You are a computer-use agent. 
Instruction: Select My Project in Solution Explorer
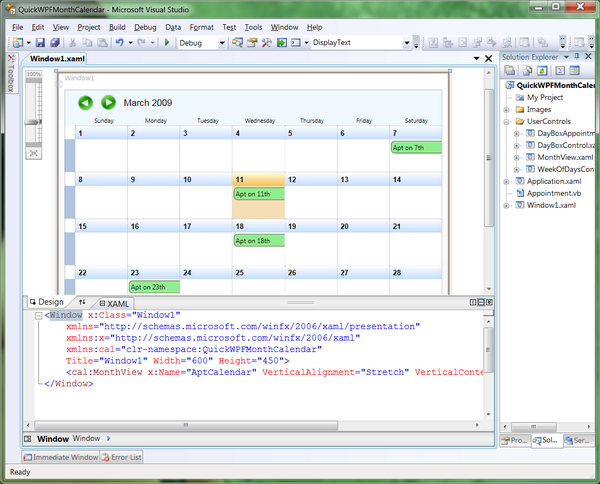point(545,97)
